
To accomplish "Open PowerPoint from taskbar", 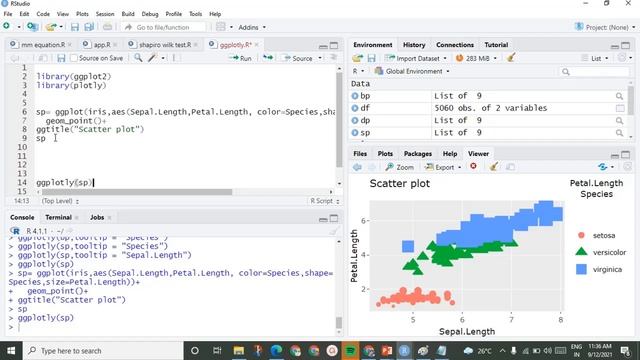I will tap(387, 351).
